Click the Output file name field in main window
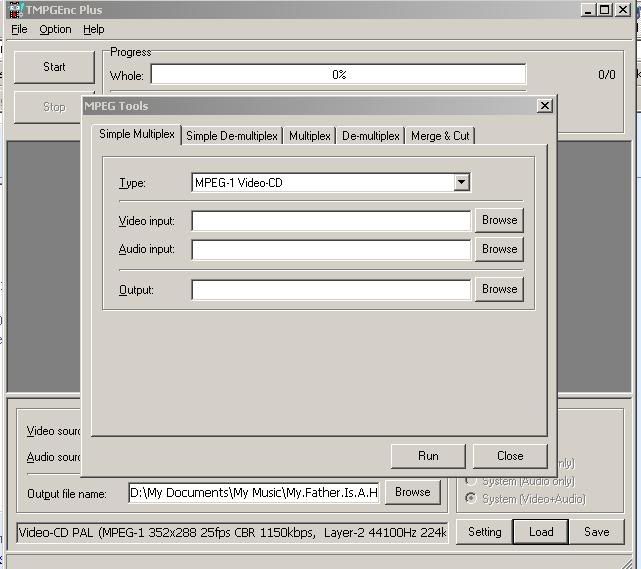Viewport: 641px width, 569px height. pos(253,493)
